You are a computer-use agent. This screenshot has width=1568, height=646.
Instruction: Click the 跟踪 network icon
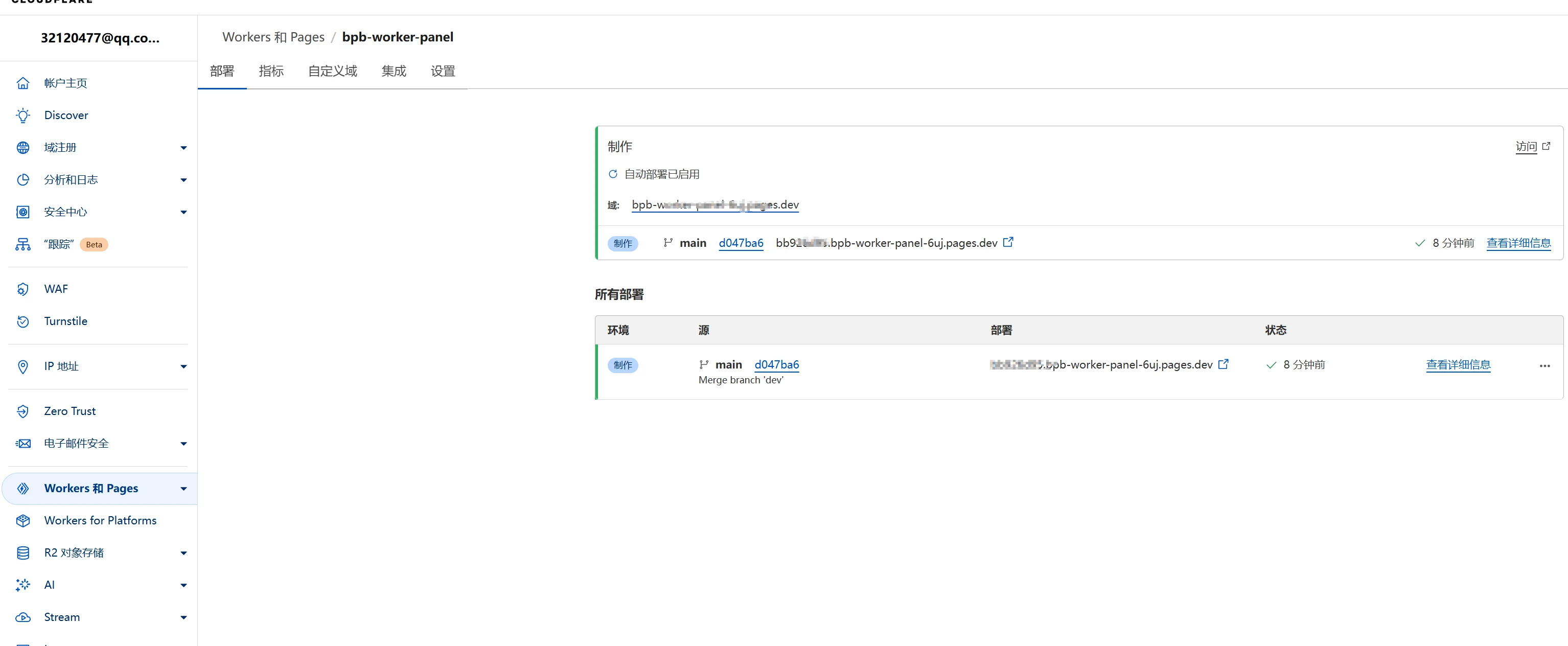coord(22,244)
